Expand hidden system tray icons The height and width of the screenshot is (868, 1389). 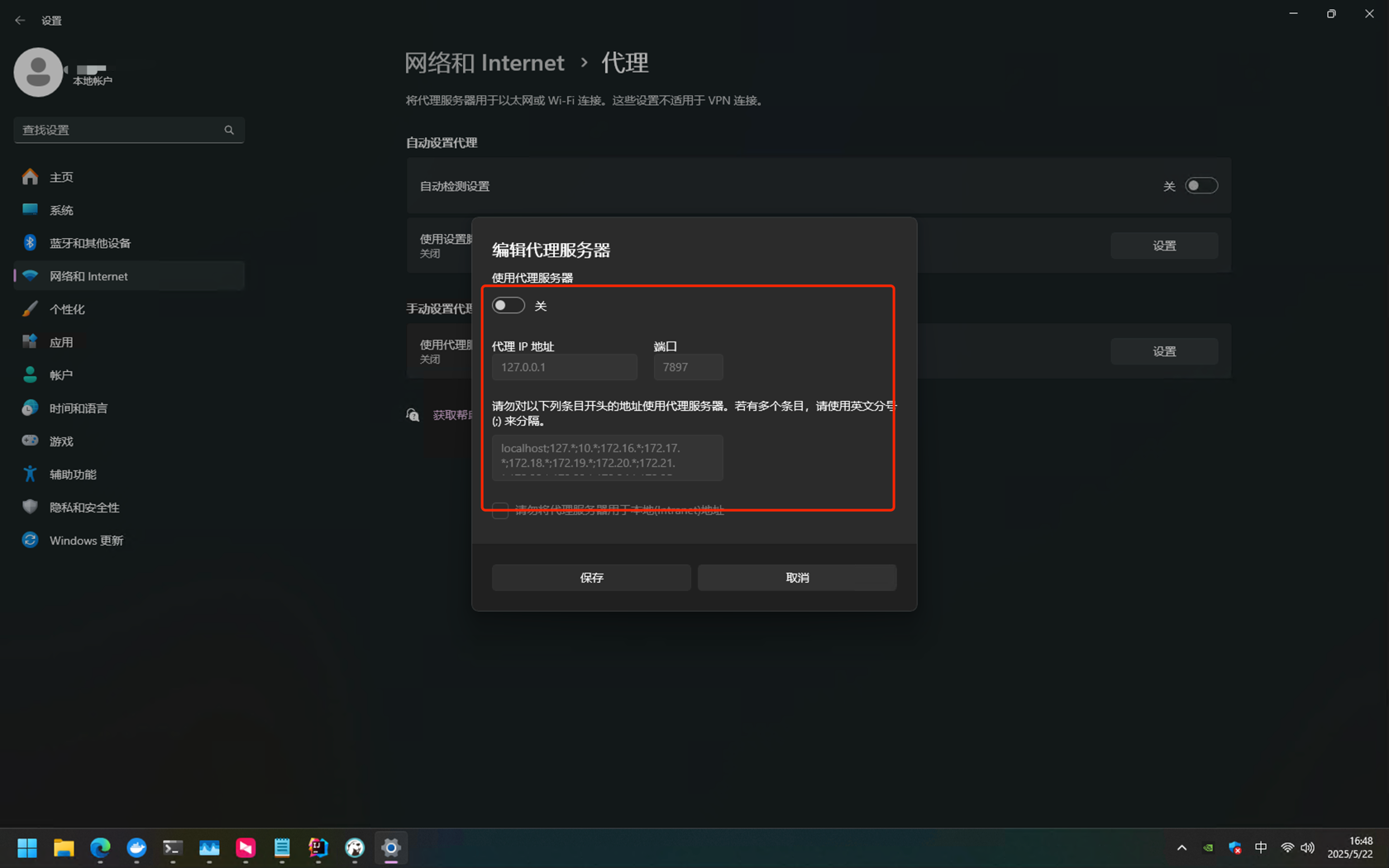1181,848
